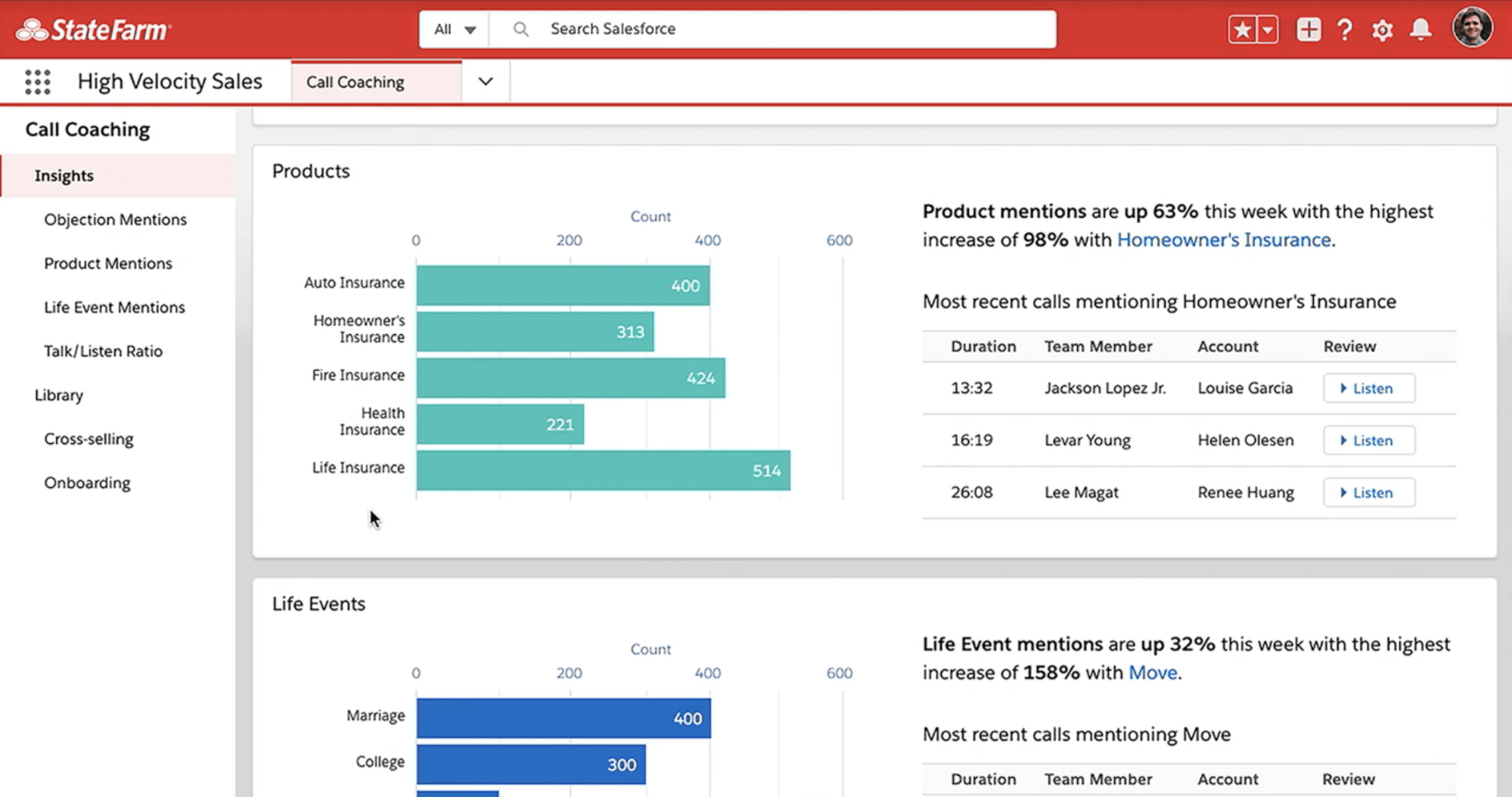The height and width of the screenshot is (797, 1512).
Task: Switch to the Call Coaching tab
Action: pos(353,81)
